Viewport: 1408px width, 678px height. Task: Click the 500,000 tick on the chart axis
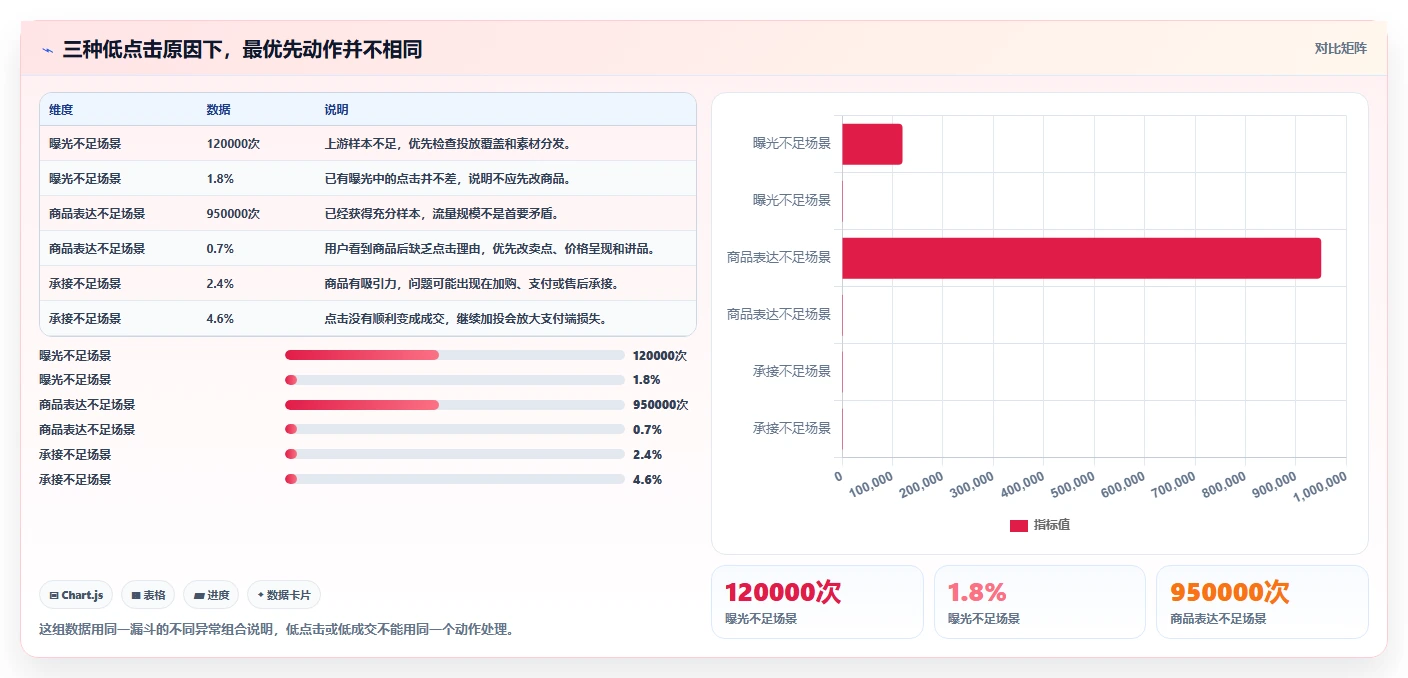(1074, 484)
